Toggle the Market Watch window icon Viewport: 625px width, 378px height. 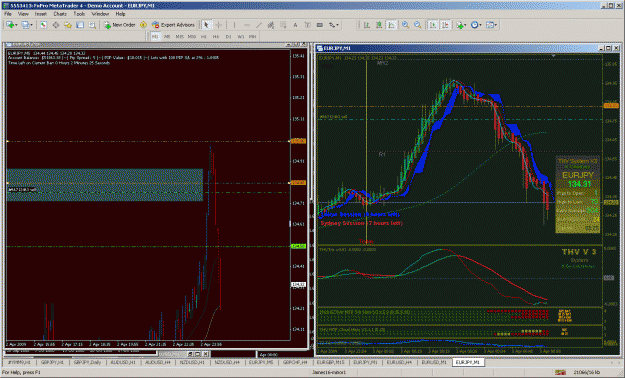point(43,25)
